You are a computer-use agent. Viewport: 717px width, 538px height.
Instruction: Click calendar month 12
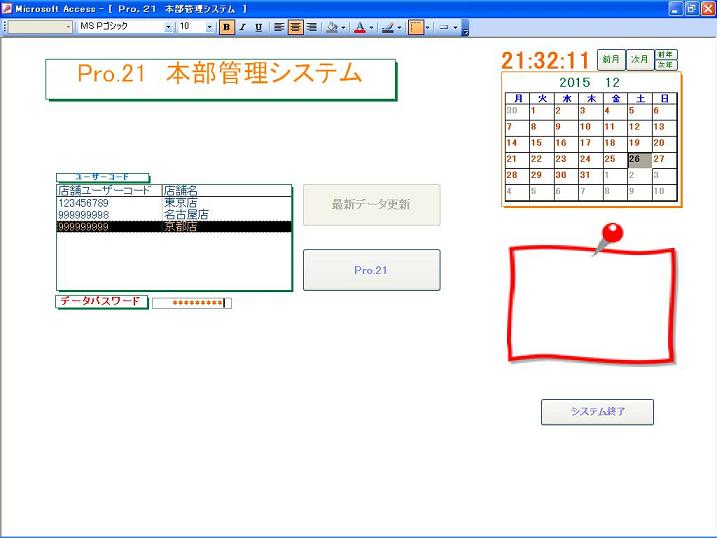[x=612, y=83]
